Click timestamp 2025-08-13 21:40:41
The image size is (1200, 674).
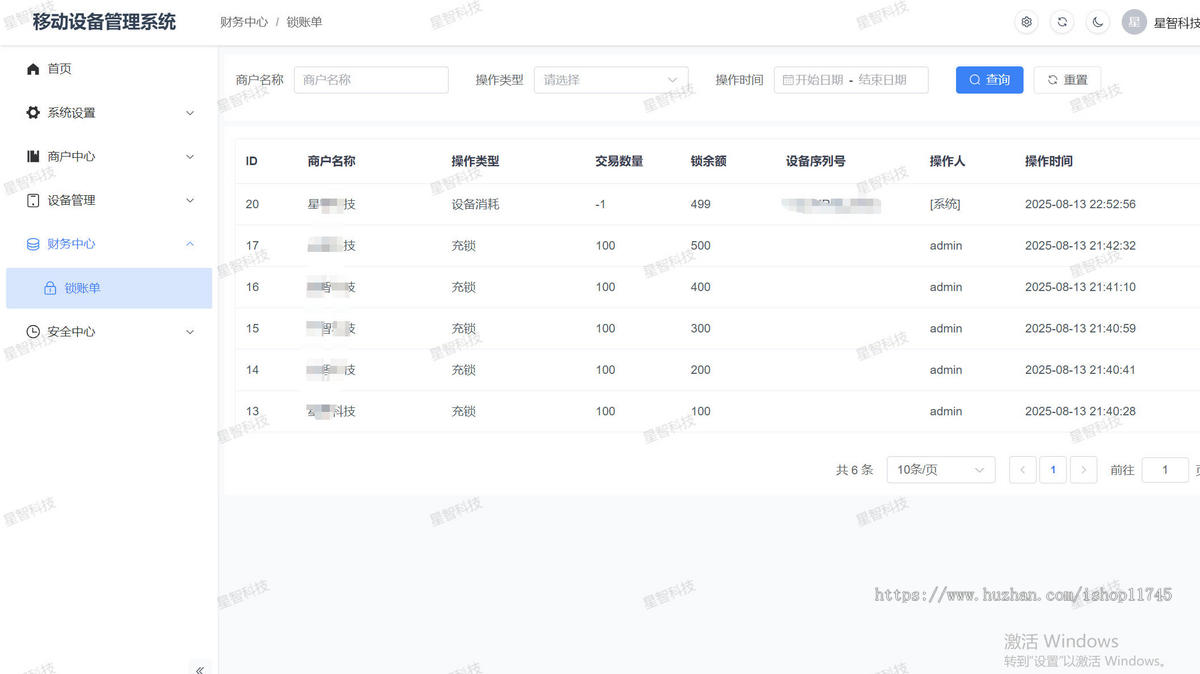click(x=1080, y=370)
